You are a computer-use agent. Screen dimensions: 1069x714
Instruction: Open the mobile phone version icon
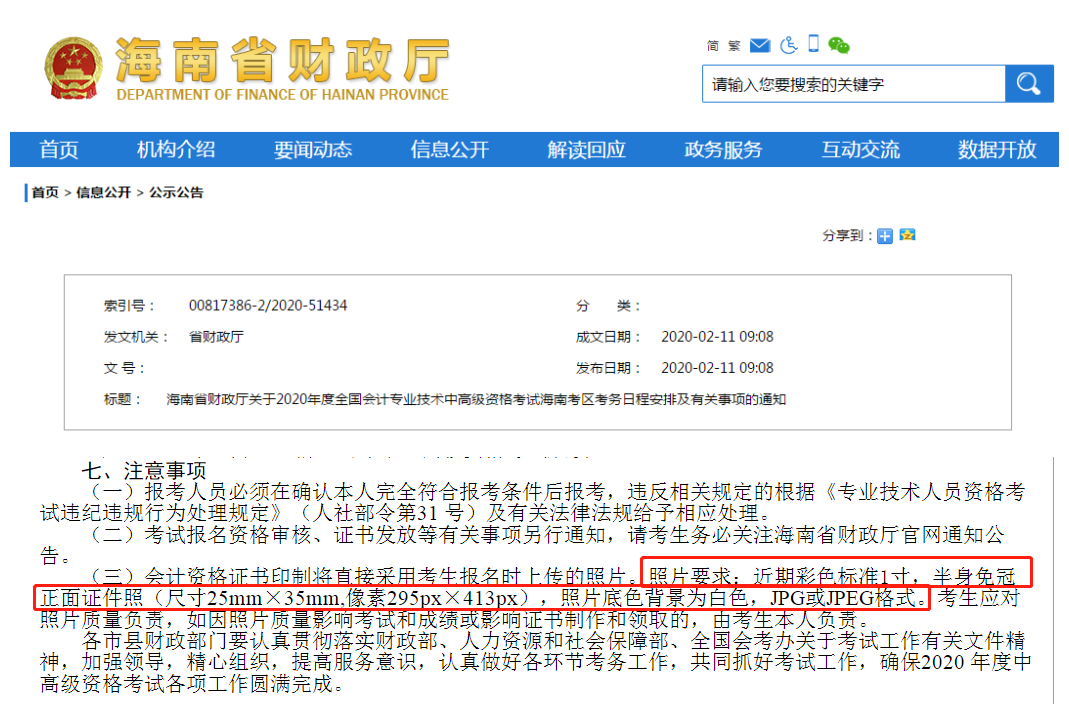click(814, 44)
